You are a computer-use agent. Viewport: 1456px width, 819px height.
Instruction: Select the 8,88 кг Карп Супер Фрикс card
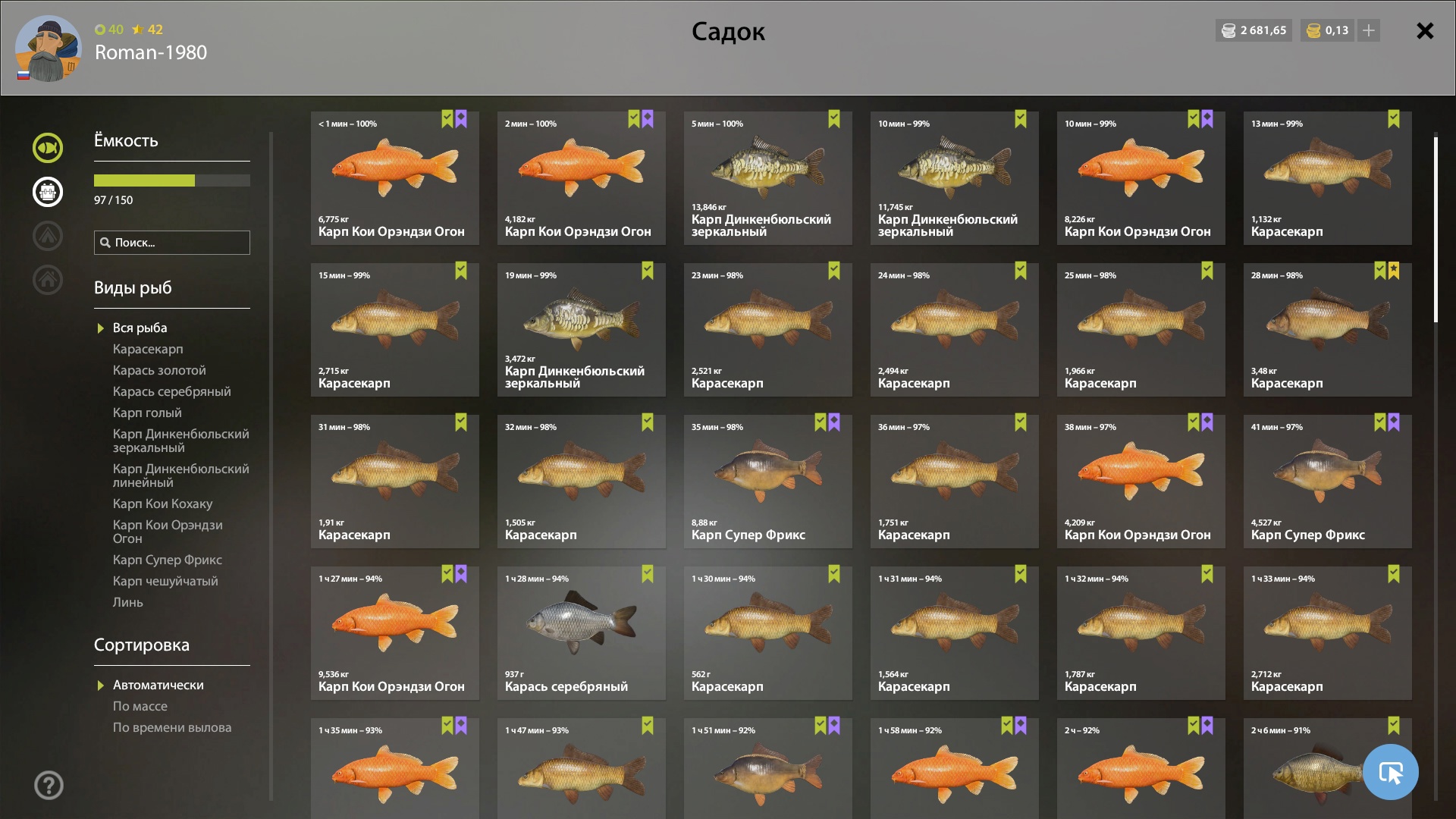[768, 482]
